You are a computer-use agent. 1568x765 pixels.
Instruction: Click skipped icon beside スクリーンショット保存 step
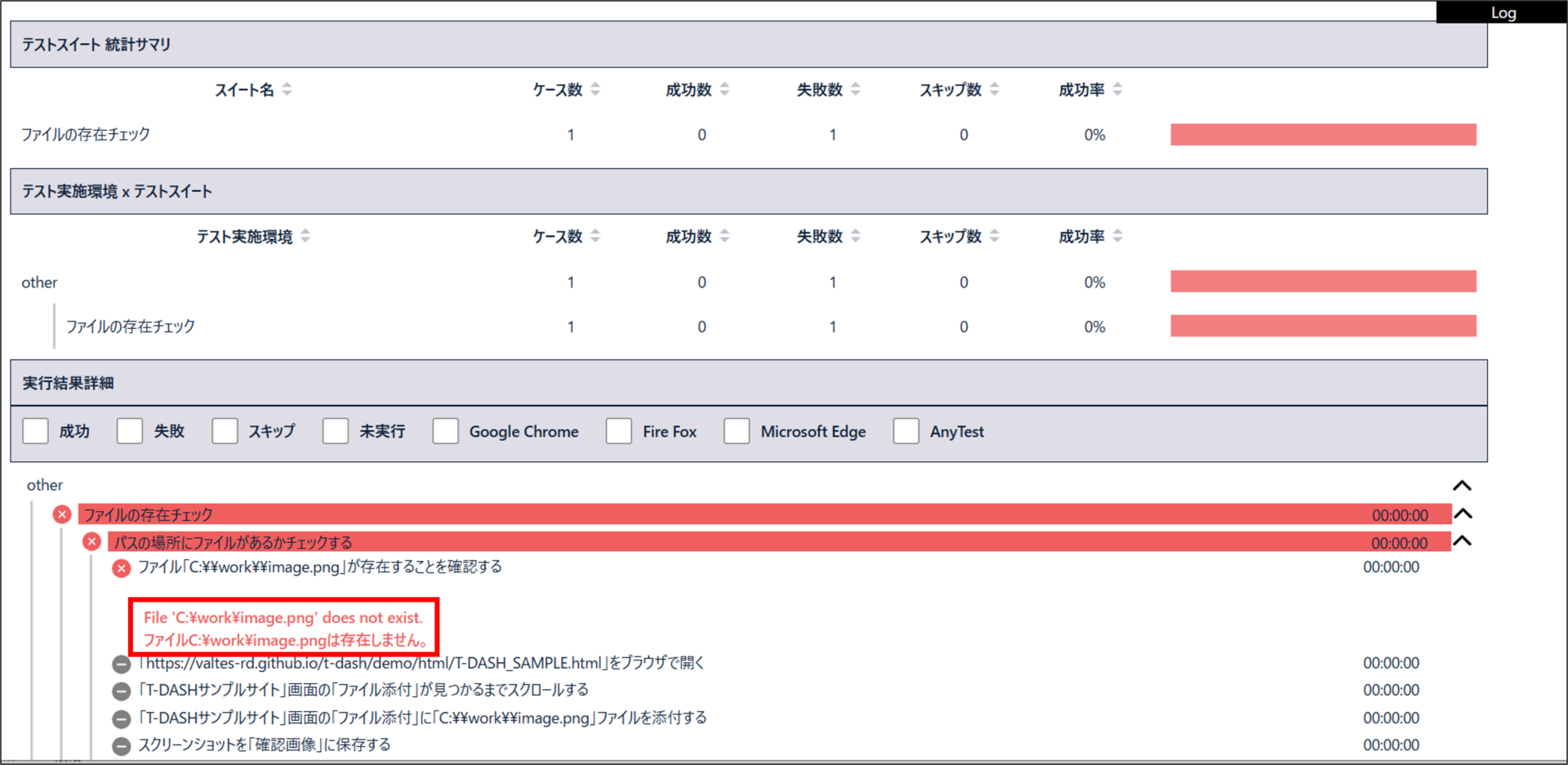pyautogui.click(x=121, y=746)
